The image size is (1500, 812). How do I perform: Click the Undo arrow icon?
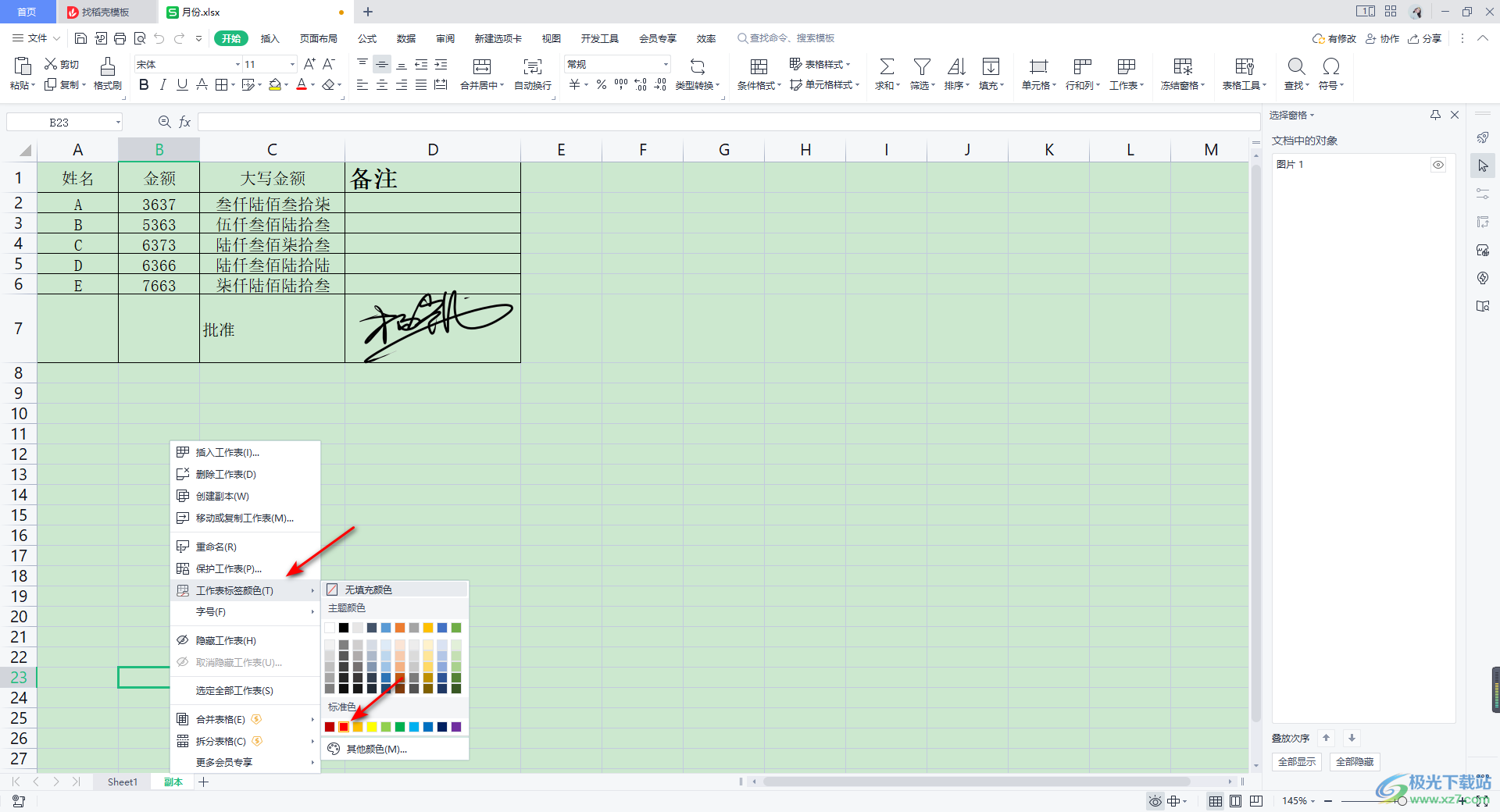click(159, 38)
